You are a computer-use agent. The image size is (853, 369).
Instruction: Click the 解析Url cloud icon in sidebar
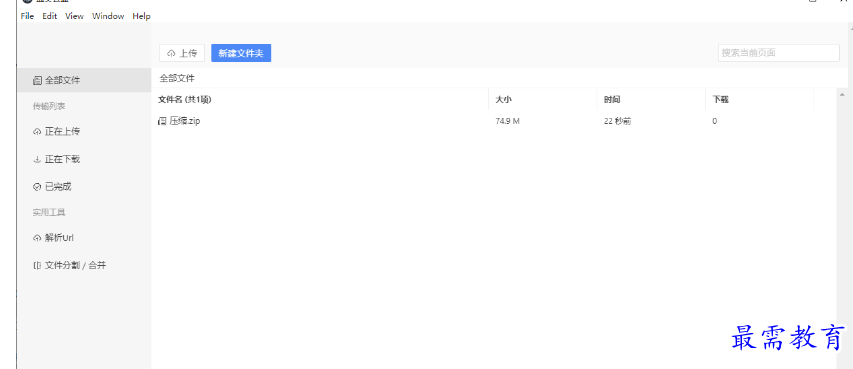[37, 238]
